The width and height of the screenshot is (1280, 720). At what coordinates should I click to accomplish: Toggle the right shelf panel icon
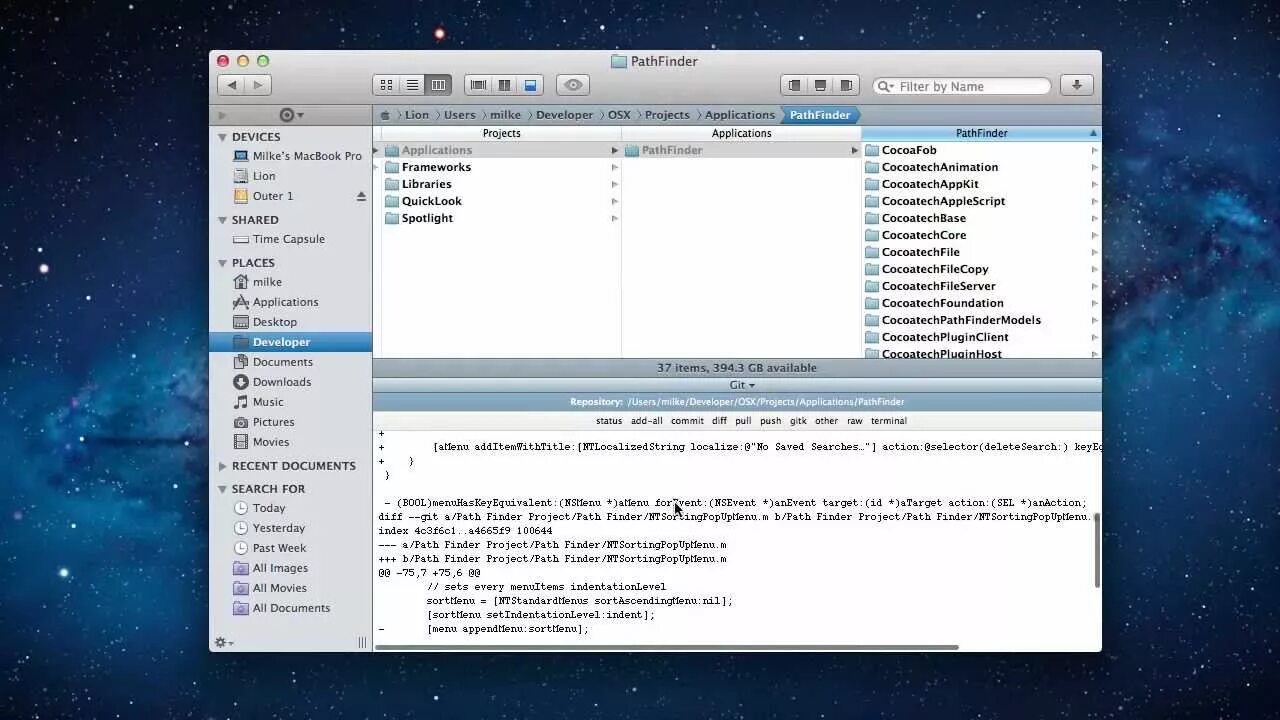[846, 86]
